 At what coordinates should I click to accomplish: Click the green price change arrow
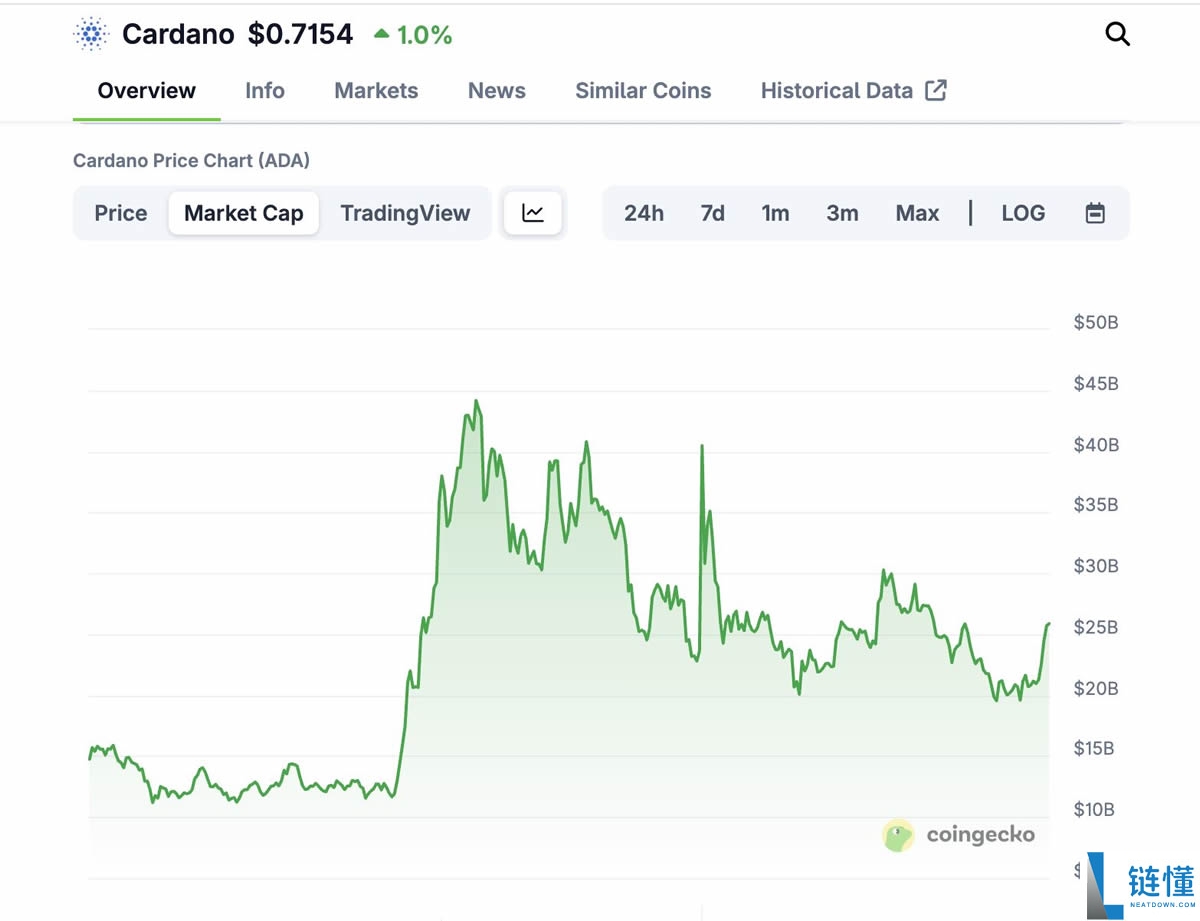point(381,35)
